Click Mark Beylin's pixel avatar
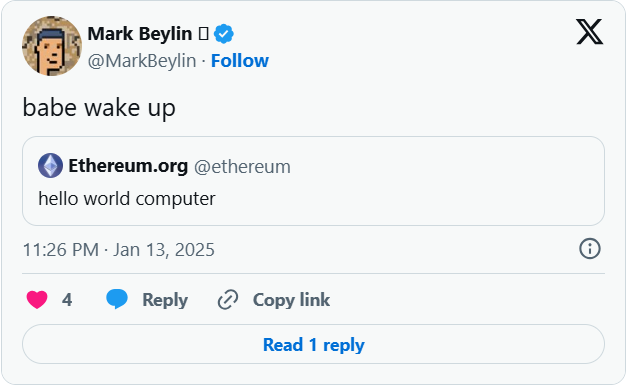This screenshot has width=626, height=386. 52,46
